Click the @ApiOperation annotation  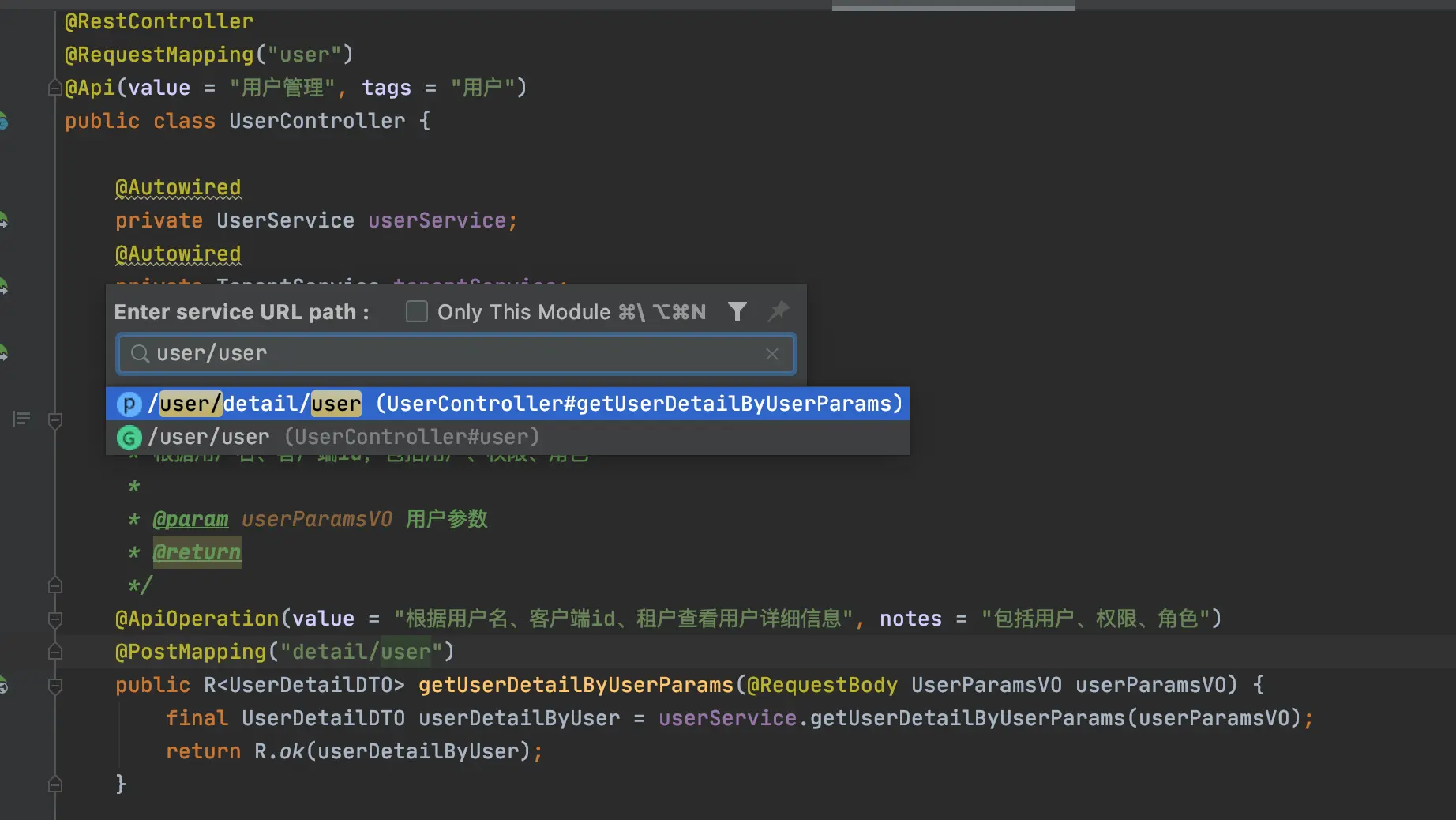click(197, 619)
